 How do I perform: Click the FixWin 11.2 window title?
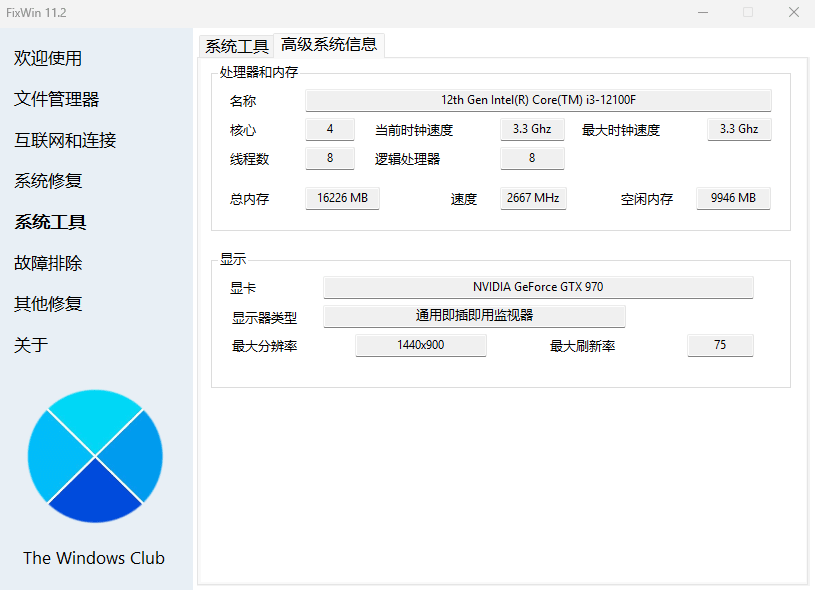pyautogui.click(x=36, y=13)
